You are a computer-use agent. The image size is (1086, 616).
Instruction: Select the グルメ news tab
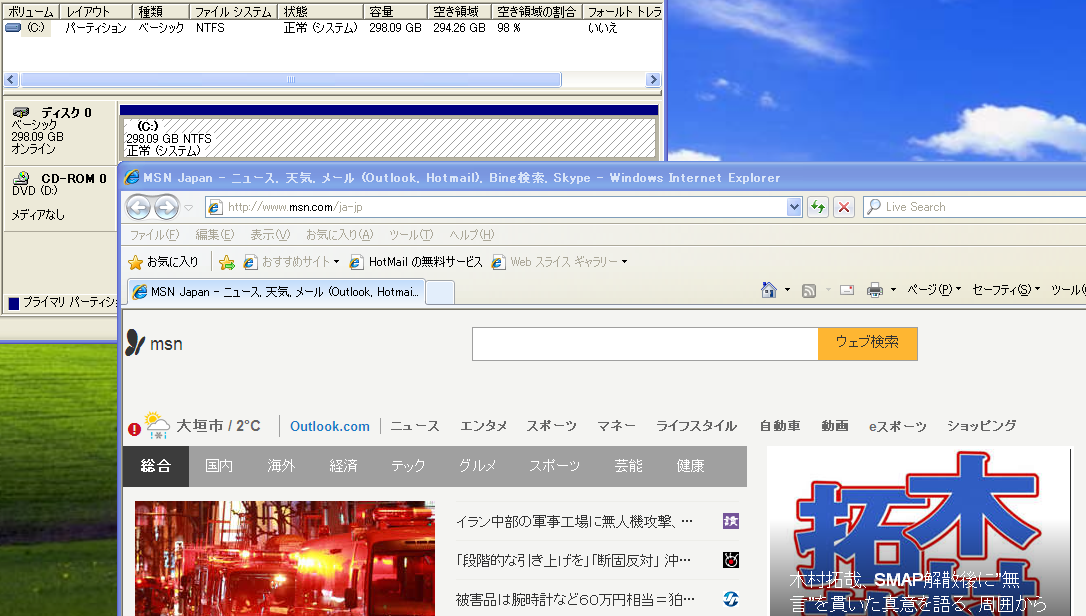point(477,466)
